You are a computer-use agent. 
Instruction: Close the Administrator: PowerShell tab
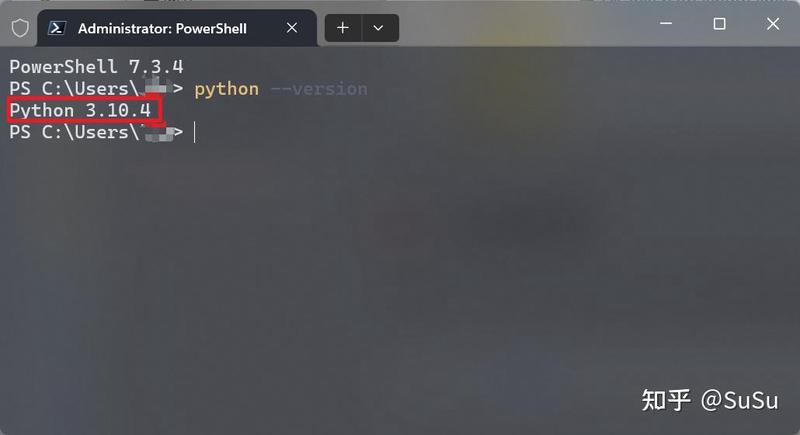292,28
